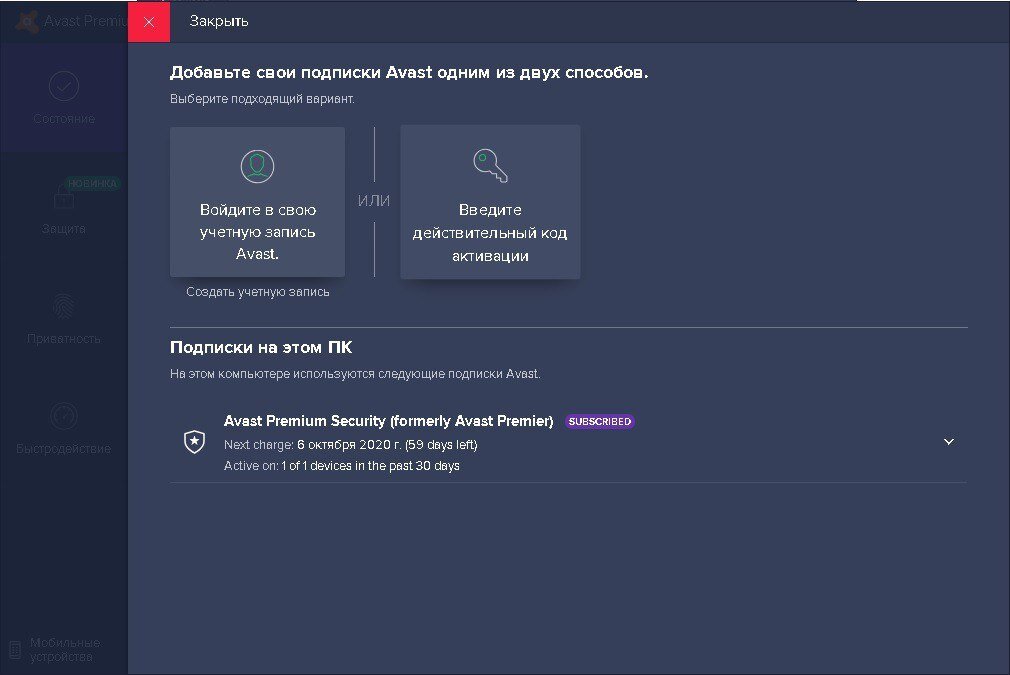Click the Avast logo in title bar
The width and height of the screenshot is (1010, 675).
[27, 21]
